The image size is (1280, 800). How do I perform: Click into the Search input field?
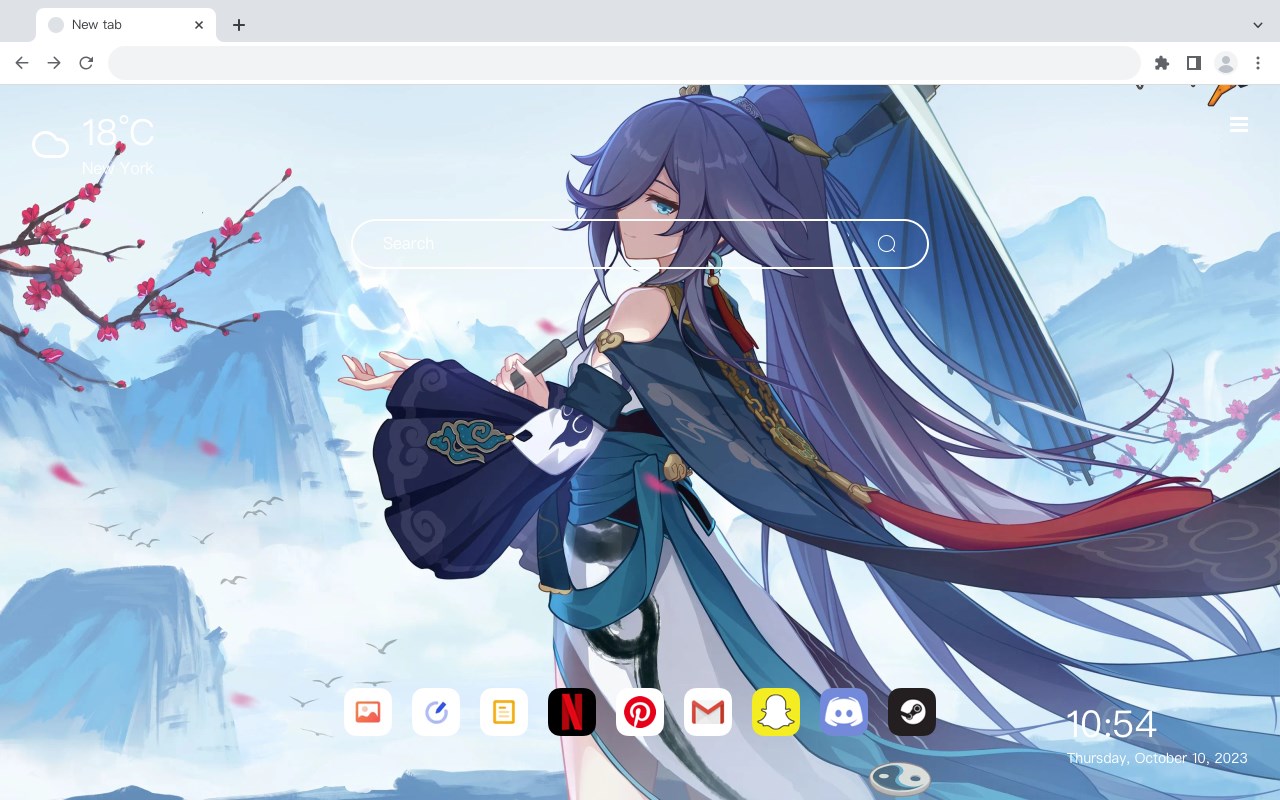click(640, 244)
